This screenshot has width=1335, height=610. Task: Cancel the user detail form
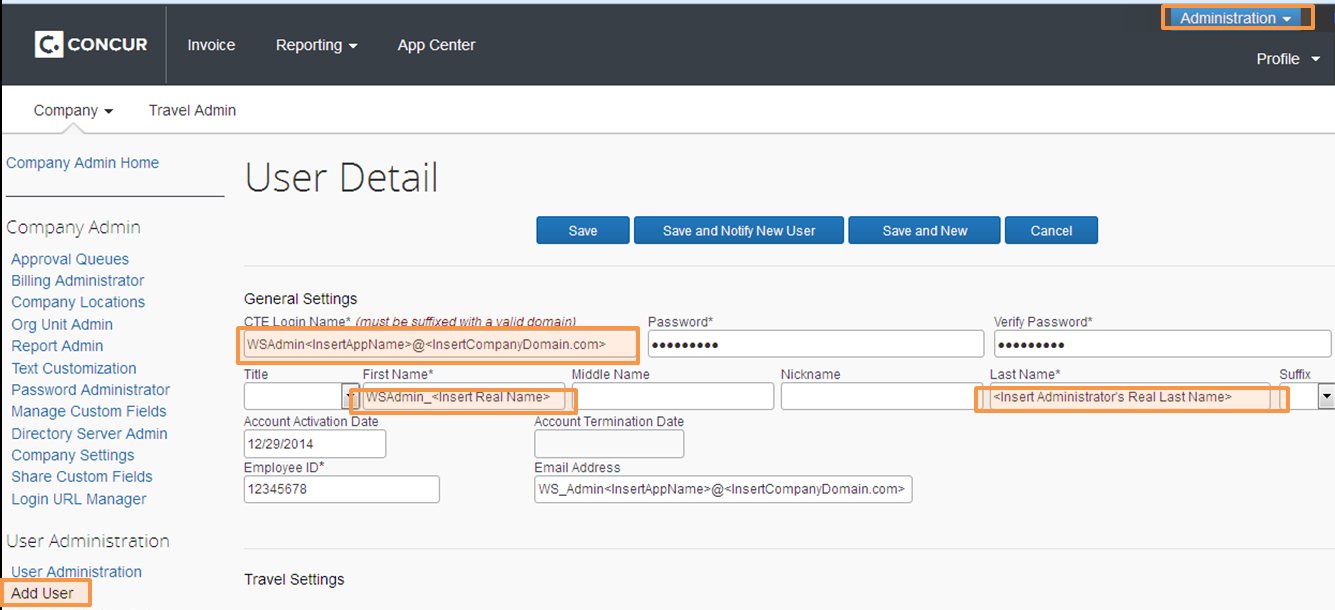coord(1051,230)
